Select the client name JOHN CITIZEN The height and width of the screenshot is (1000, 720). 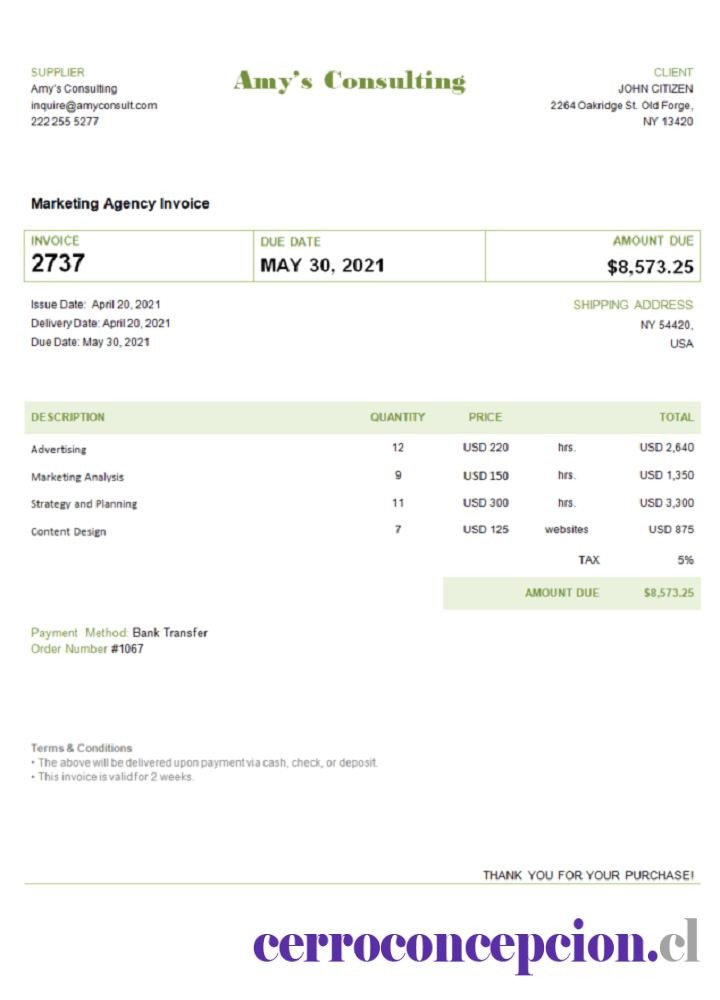655,89
